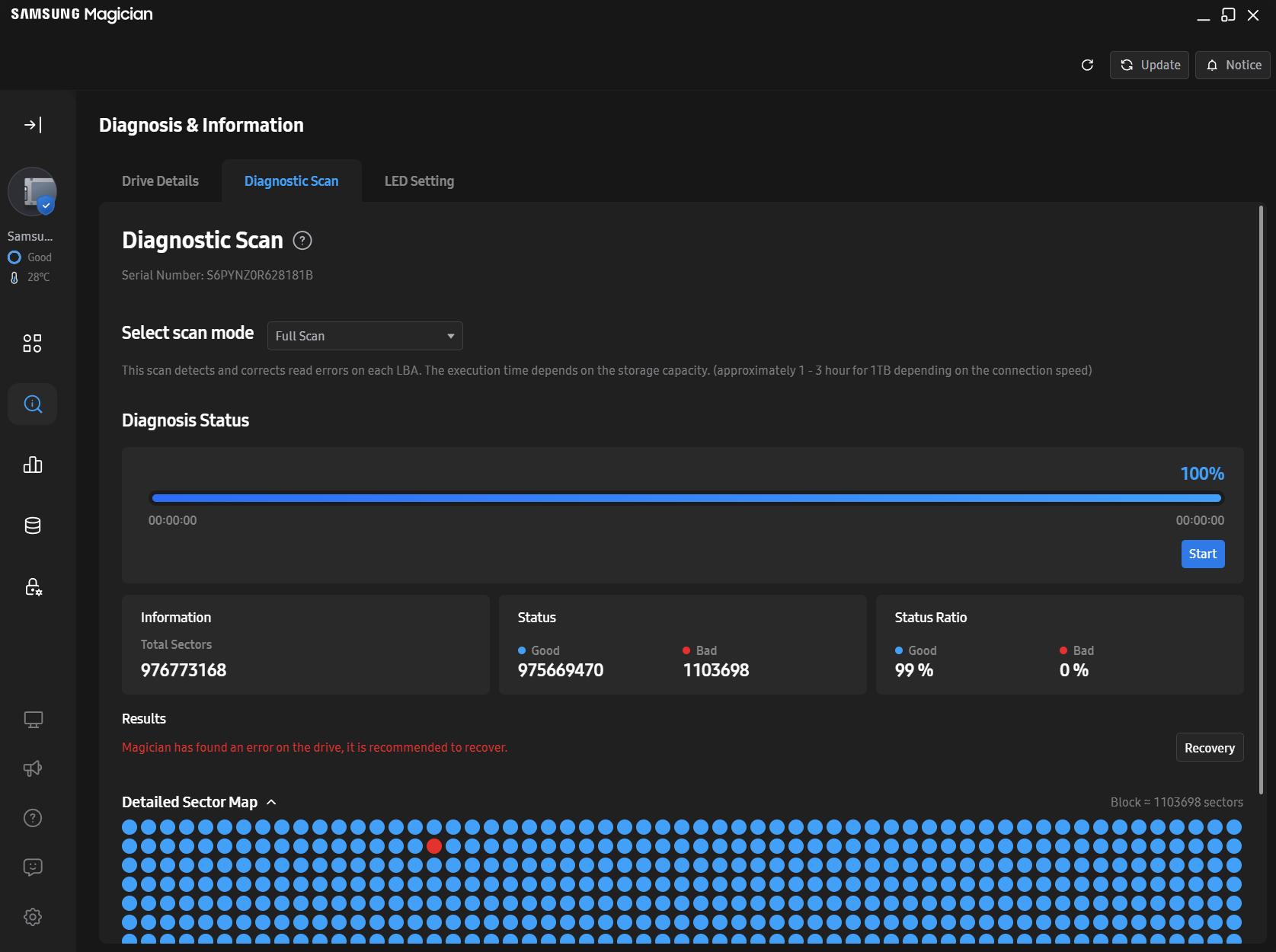This screenshot has width=1276, height=952.
Task: Switch to the LED Setting tab
Action: click(x=419, y=181)
